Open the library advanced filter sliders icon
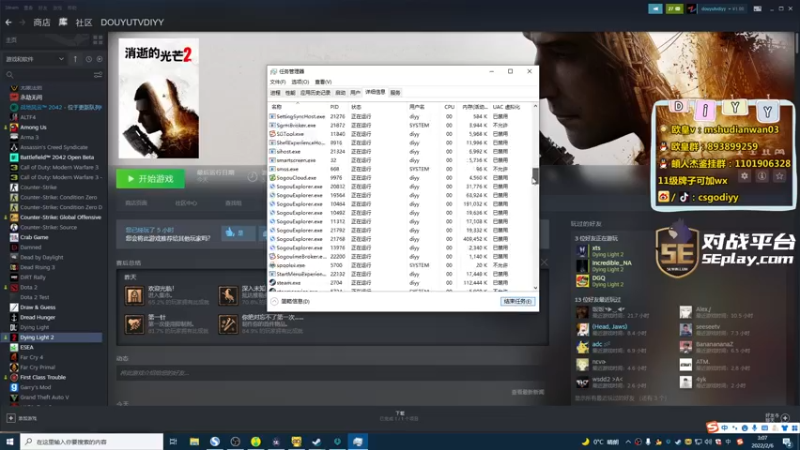Image resolution: width=800 pixels, height=450 pixels. click(98, 75)
